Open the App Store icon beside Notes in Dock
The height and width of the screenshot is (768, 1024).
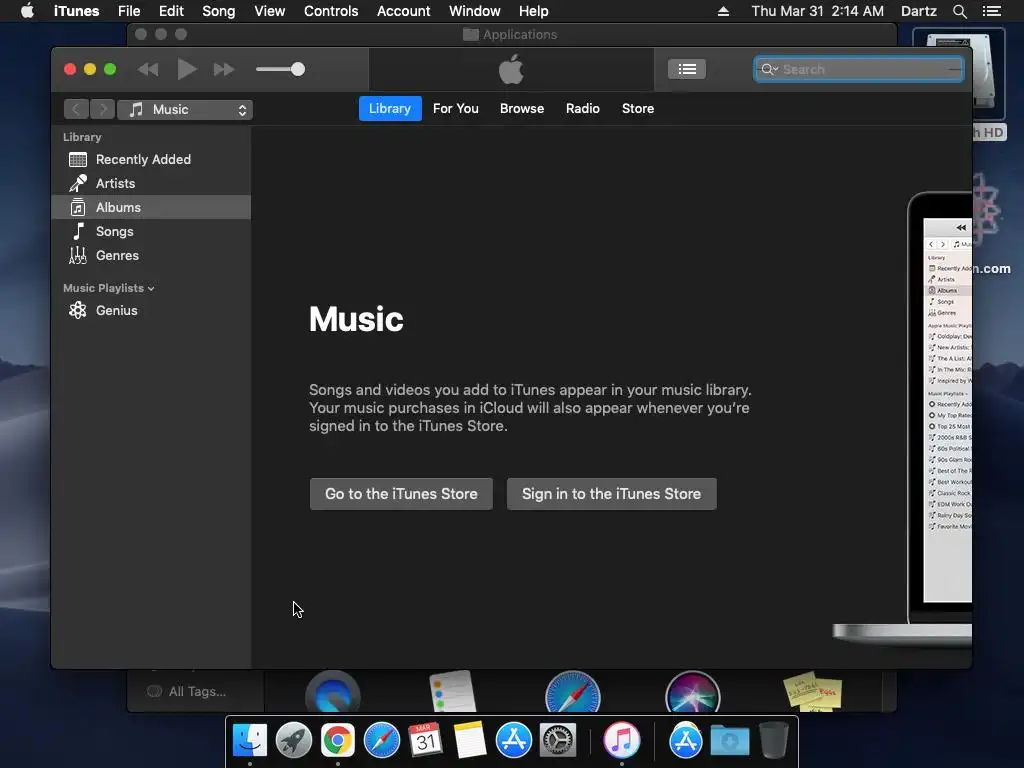click(514, 740)
